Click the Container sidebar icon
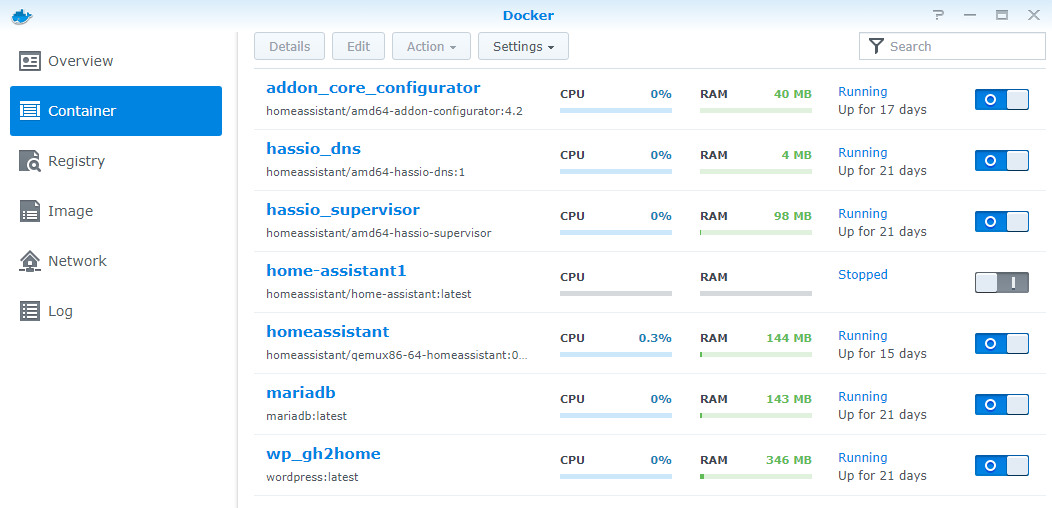Image resolution: width=1052 pixels, height=508 pixels. pyautogui.click(x=30, y=111)
